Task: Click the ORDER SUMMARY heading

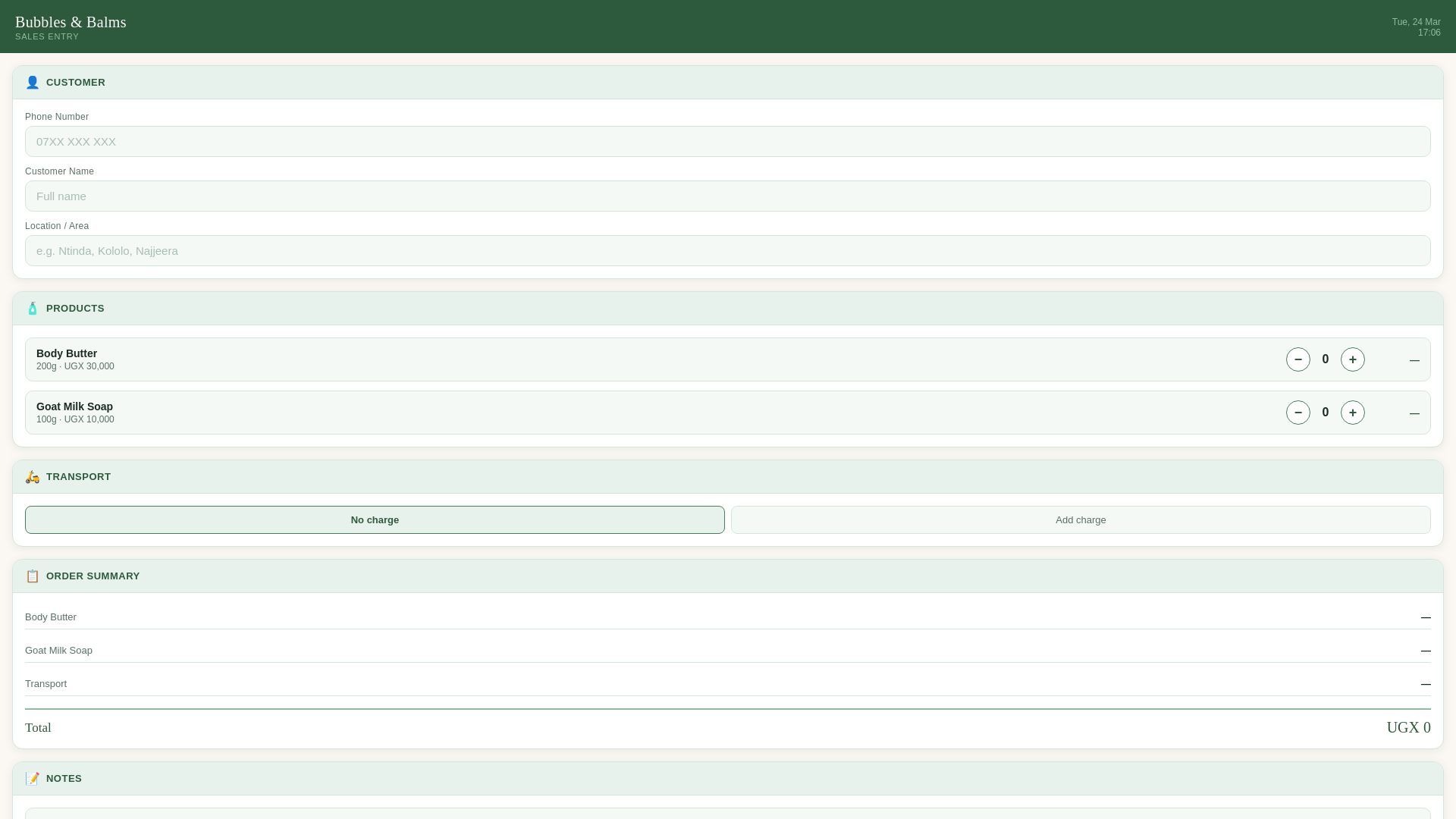Action: click(93, 576)
